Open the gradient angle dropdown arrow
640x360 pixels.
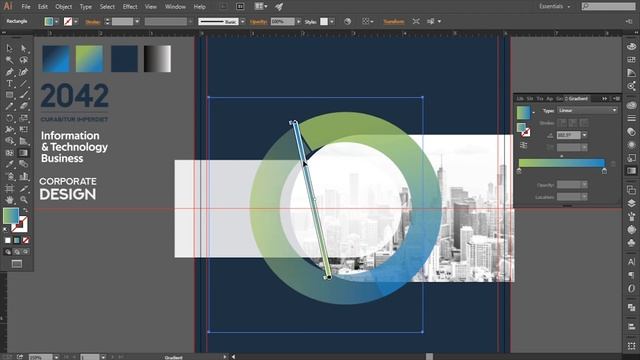click(x=584, y=135)
